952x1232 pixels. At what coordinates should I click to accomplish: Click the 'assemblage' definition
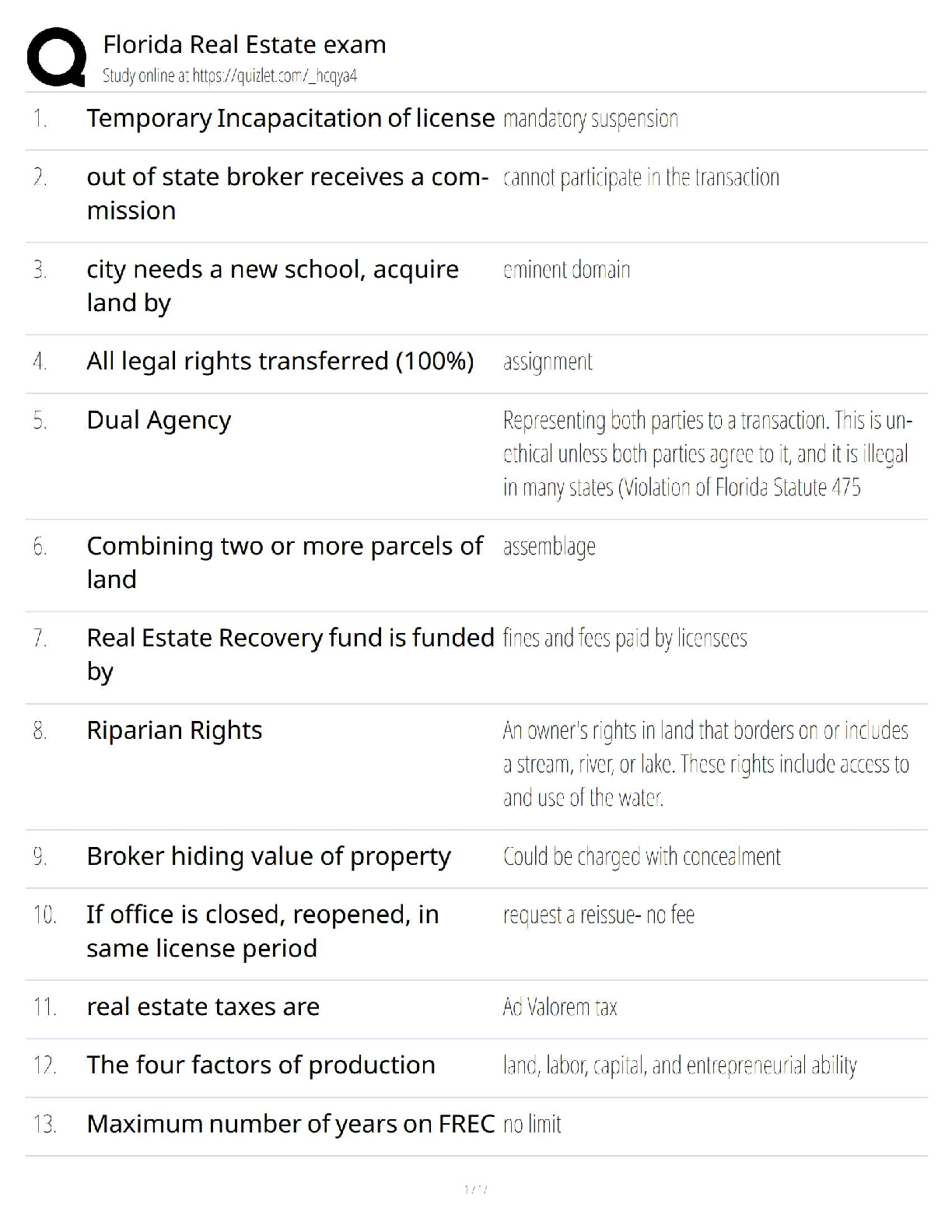pyautogui.click(x=549, y=547)
